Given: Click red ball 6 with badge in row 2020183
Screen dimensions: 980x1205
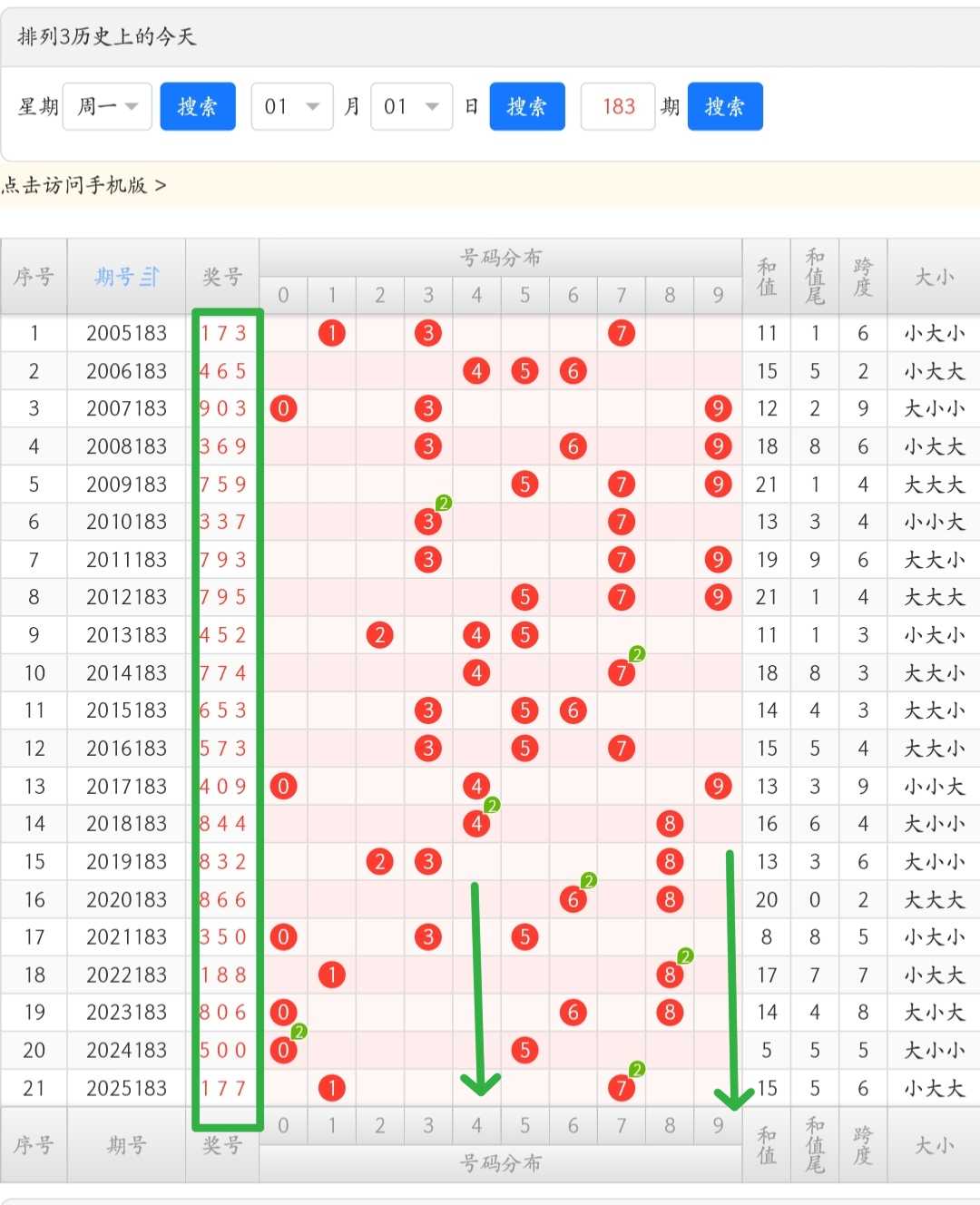Looking at the screenshot, I should 573,899.
